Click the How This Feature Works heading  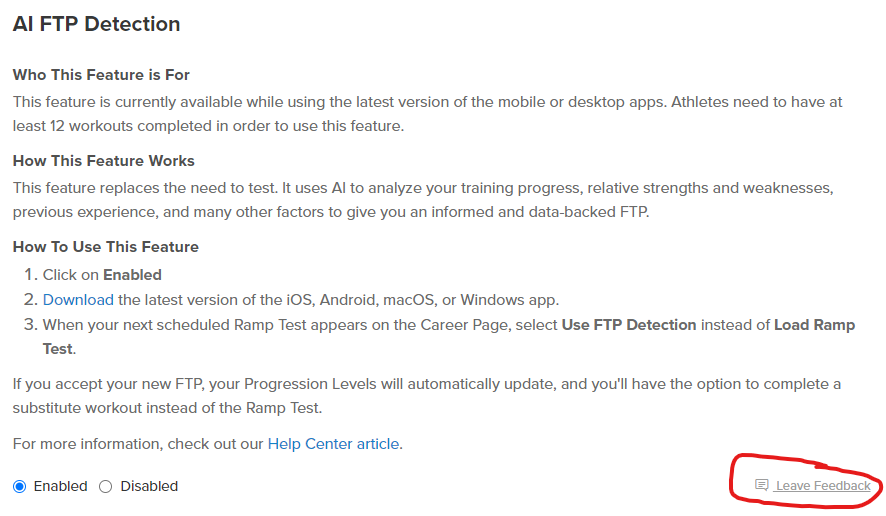[103, 161]
